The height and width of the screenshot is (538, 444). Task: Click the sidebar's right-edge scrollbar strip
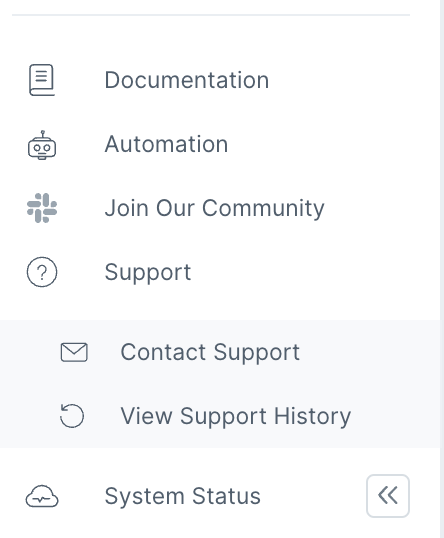pyautogui.click(x=442, y=269)
